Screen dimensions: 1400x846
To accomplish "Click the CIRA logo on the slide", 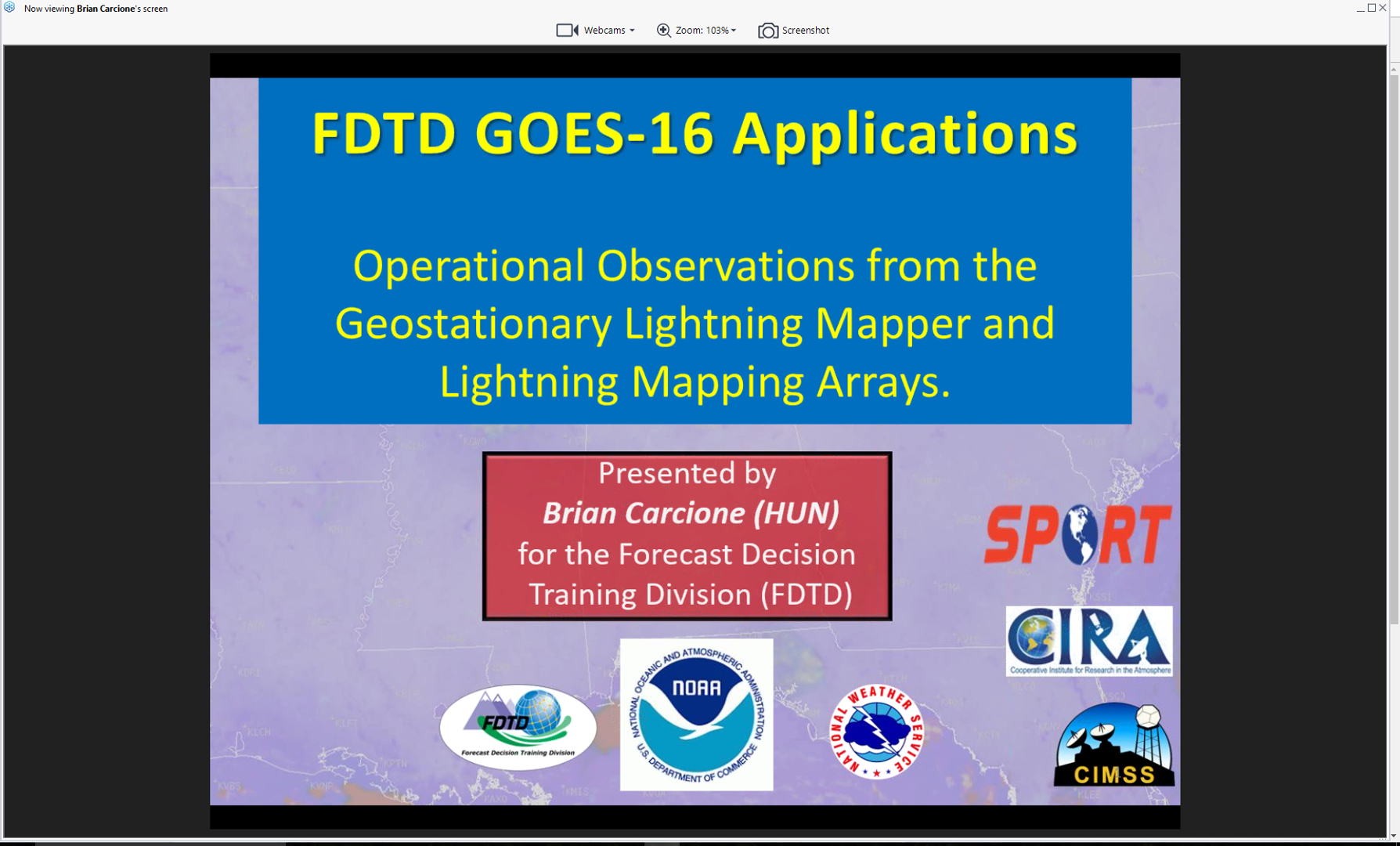I will click(x=1088, y=641).
